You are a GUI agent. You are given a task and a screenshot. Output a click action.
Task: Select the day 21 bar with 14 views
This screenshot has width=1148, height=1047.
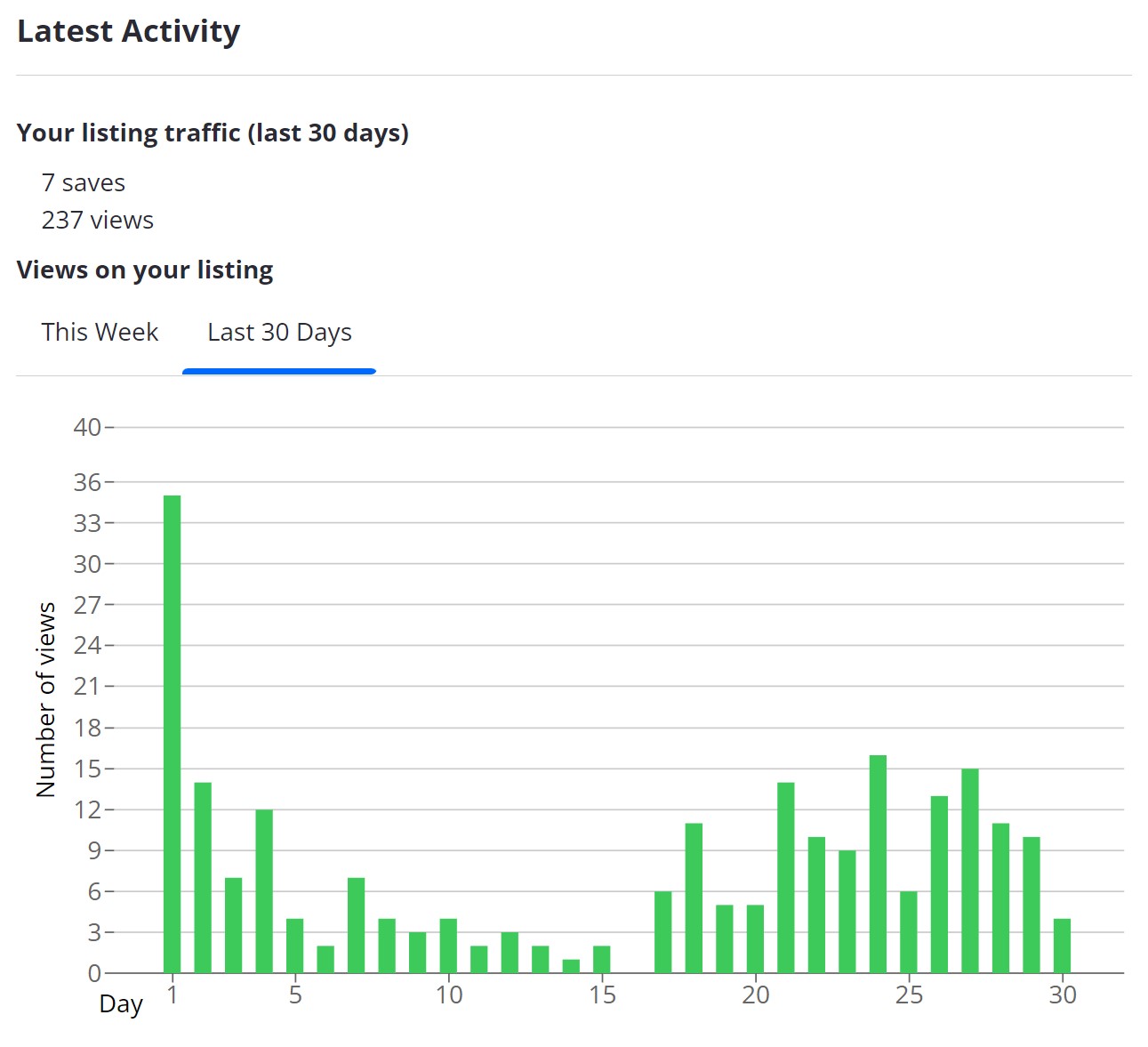point(786,878)
